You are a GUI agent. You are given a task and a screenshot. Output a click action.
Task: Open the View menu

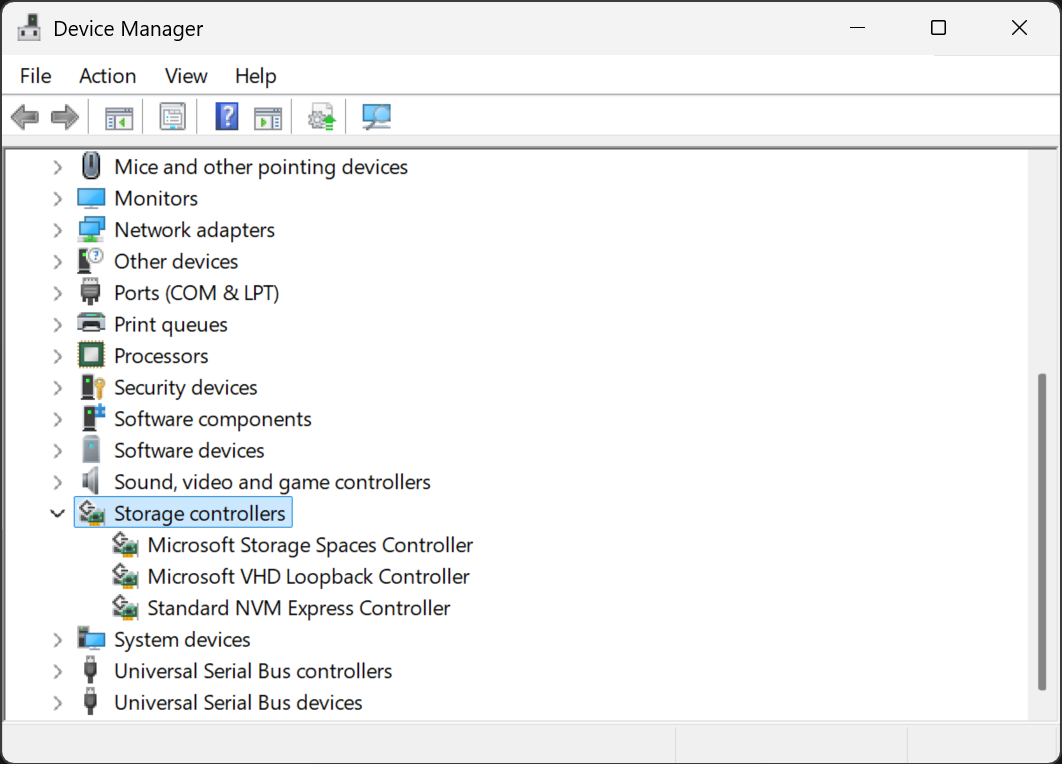186,76
